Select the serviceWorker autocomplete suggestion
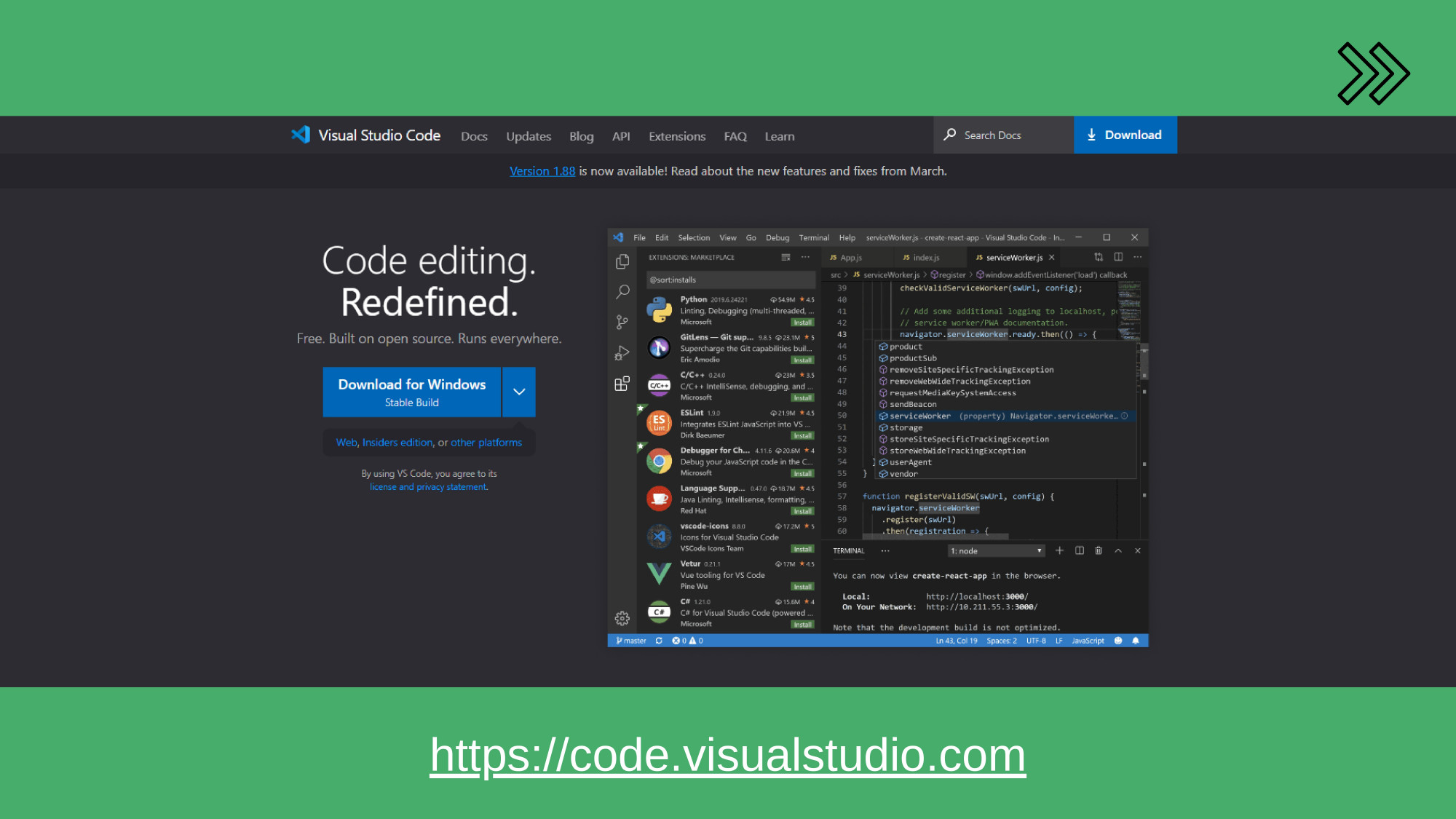 point(1005,416)
